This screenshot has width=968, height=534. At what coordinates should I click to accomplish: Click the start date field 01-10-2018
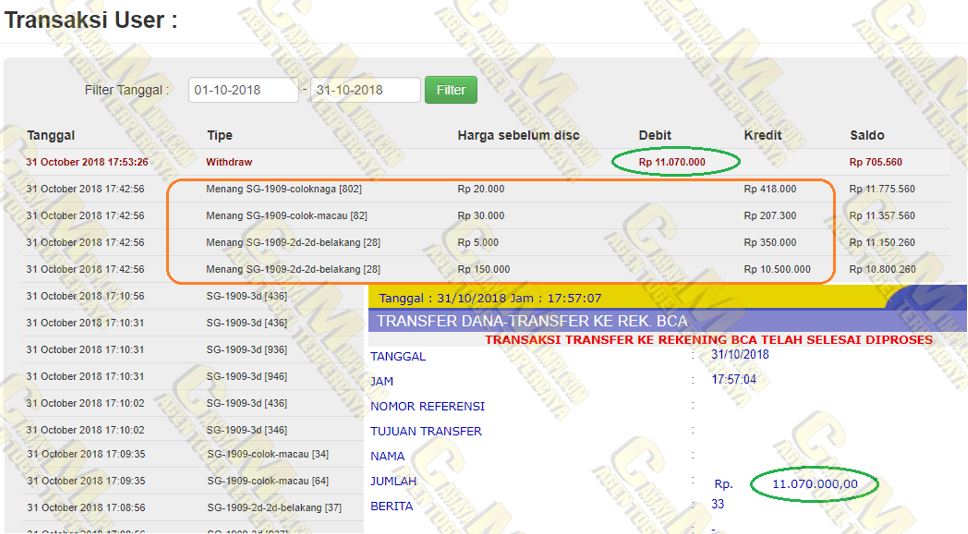(x=243, y=90)
